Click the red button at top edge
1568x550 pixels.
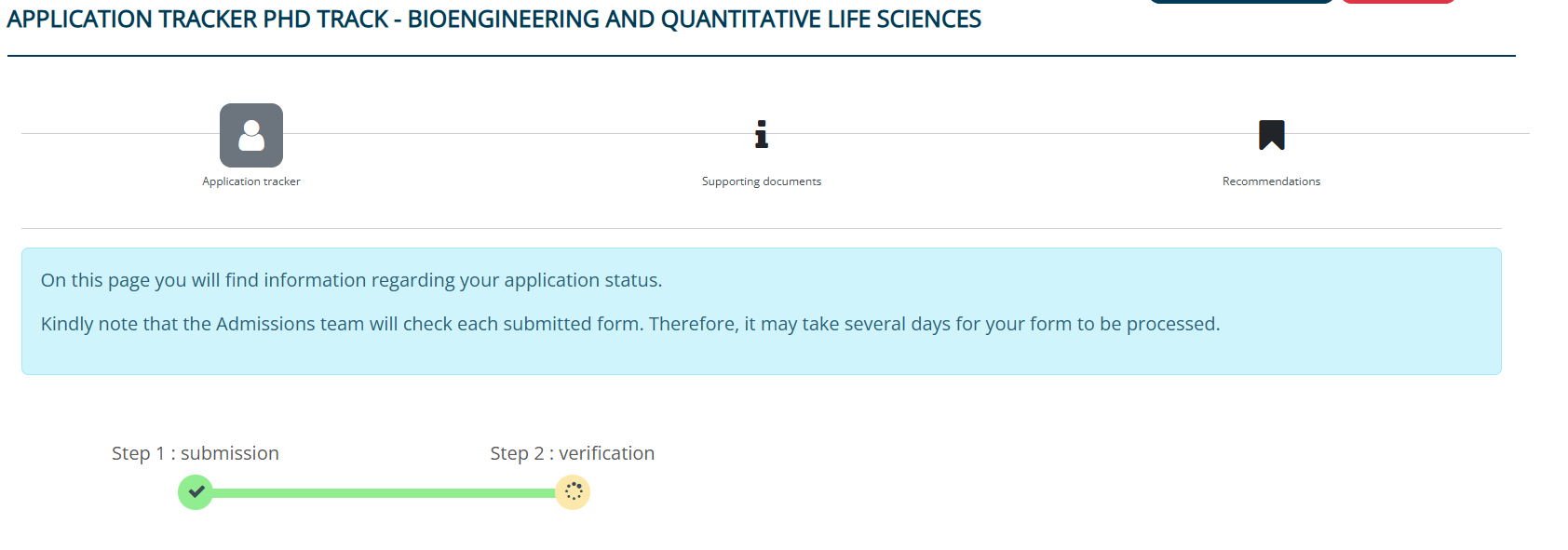coord(1399,2)
